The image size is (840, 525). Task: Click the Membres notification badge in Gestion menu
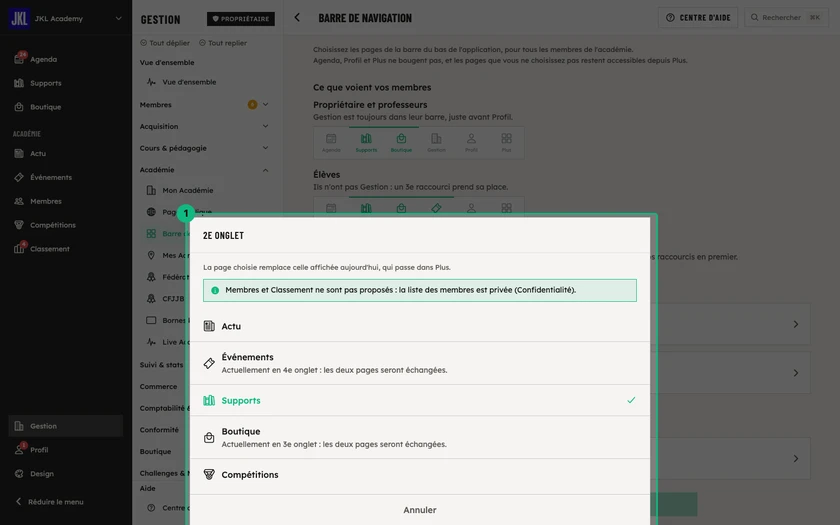click(252, 104)
